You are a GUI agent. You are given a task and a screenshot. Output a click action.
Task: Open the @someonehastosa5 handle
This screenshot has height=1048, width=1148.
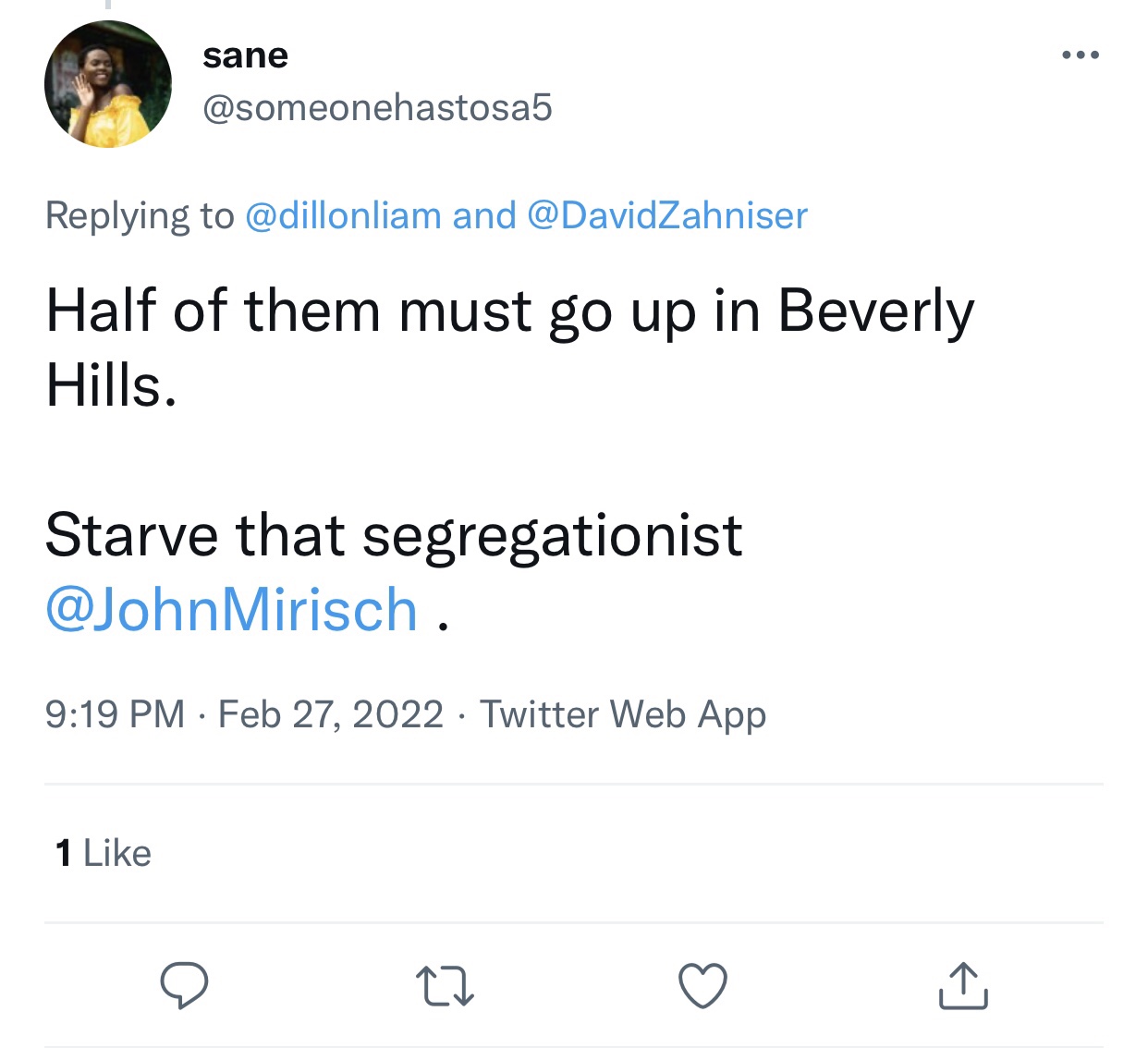coord(377,107)
